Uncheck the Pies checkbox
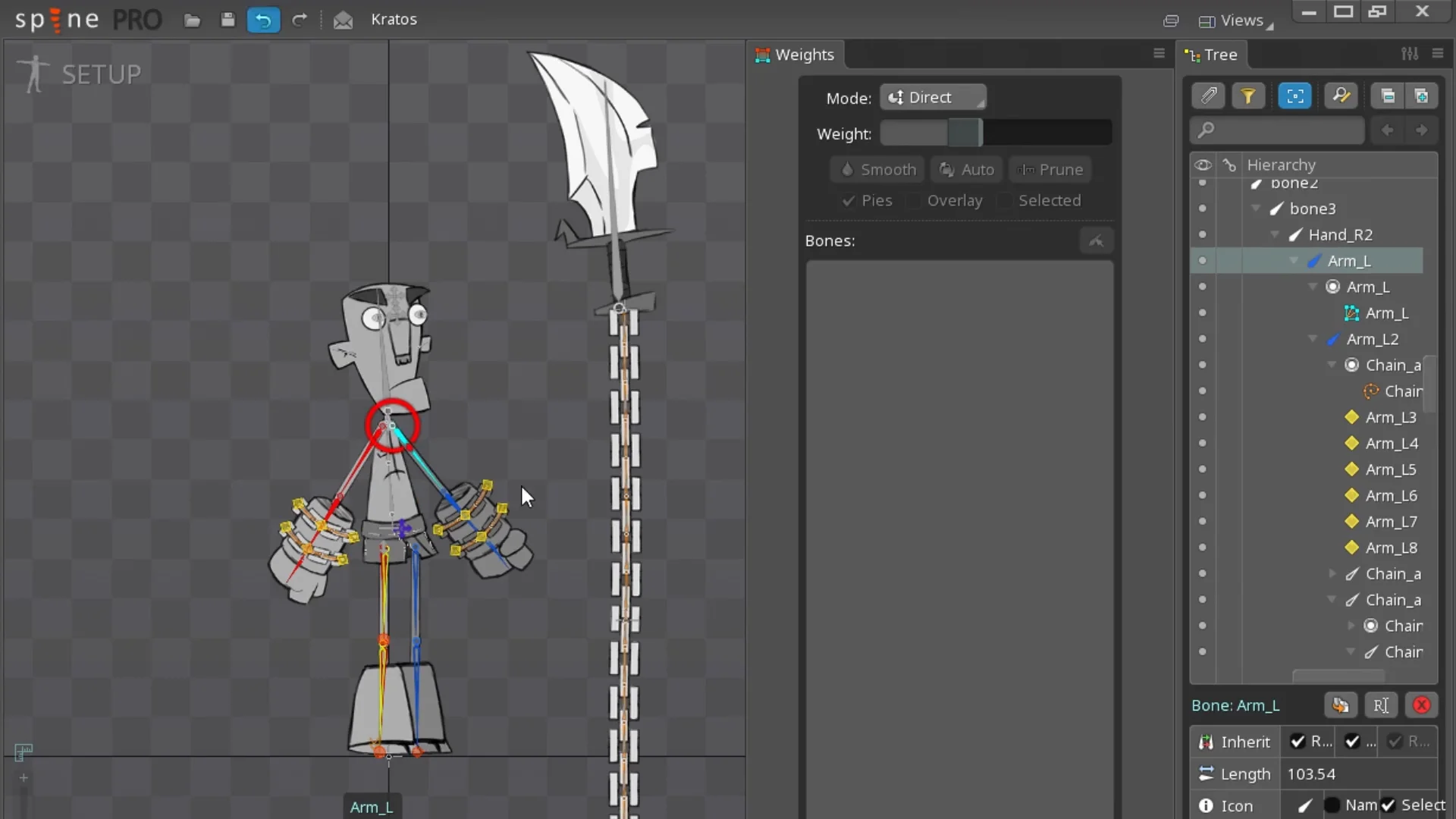The width and height of the screenshot is (1456, 819). [849, 200]
